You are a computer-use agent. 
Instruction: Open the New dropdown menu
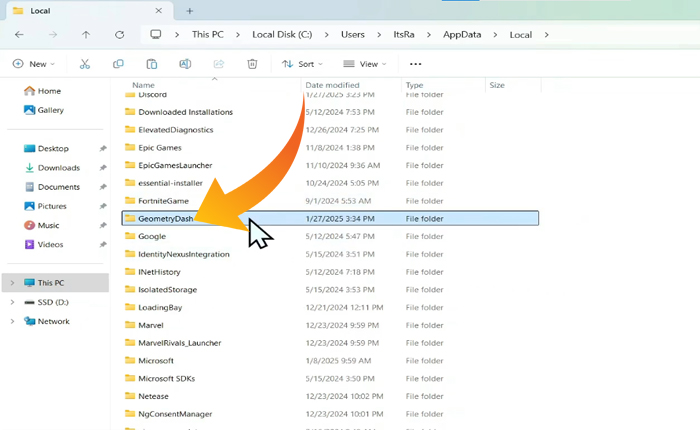34,64
